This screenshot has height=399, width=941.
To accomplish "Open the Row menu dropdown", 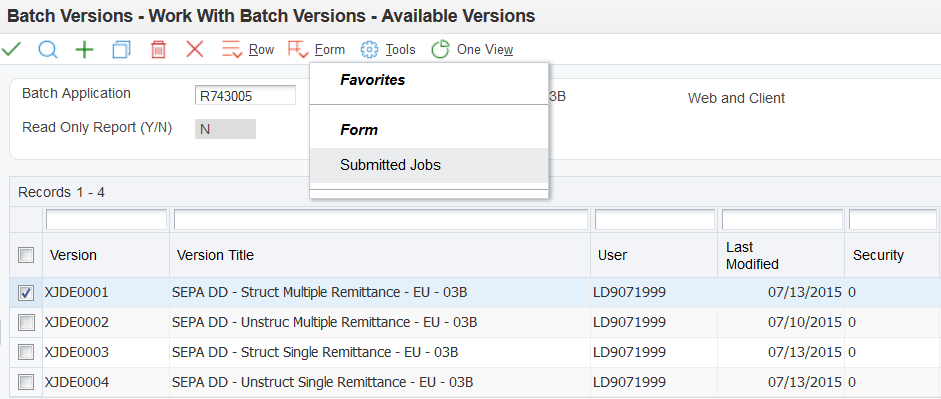I will point(248,50).
